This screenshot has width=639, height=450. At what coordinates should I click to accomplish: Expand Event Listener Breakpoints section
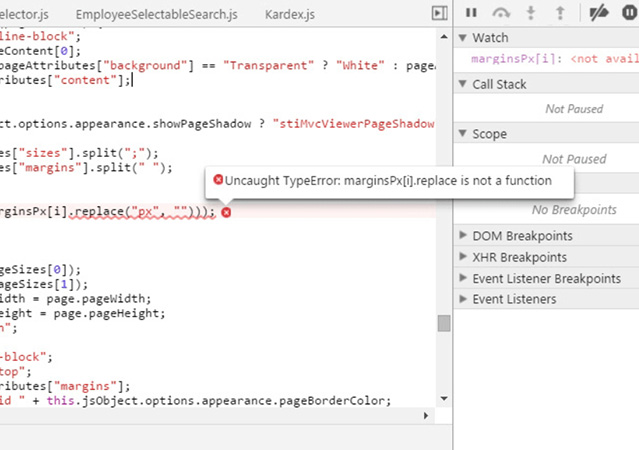(463, 278)
